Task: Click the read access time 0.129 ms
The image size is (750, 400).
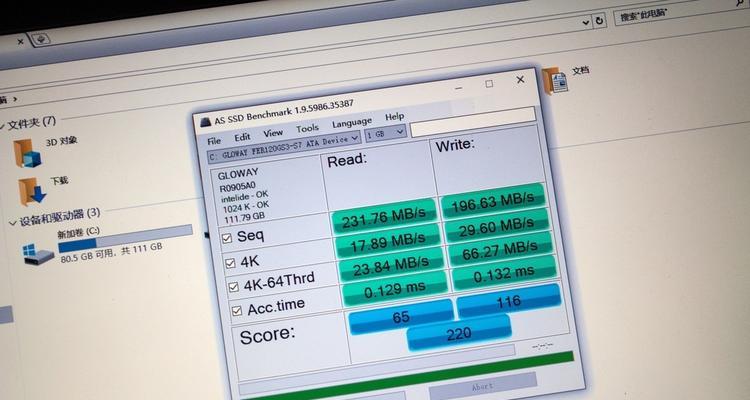Action: (x=395, y=288)
